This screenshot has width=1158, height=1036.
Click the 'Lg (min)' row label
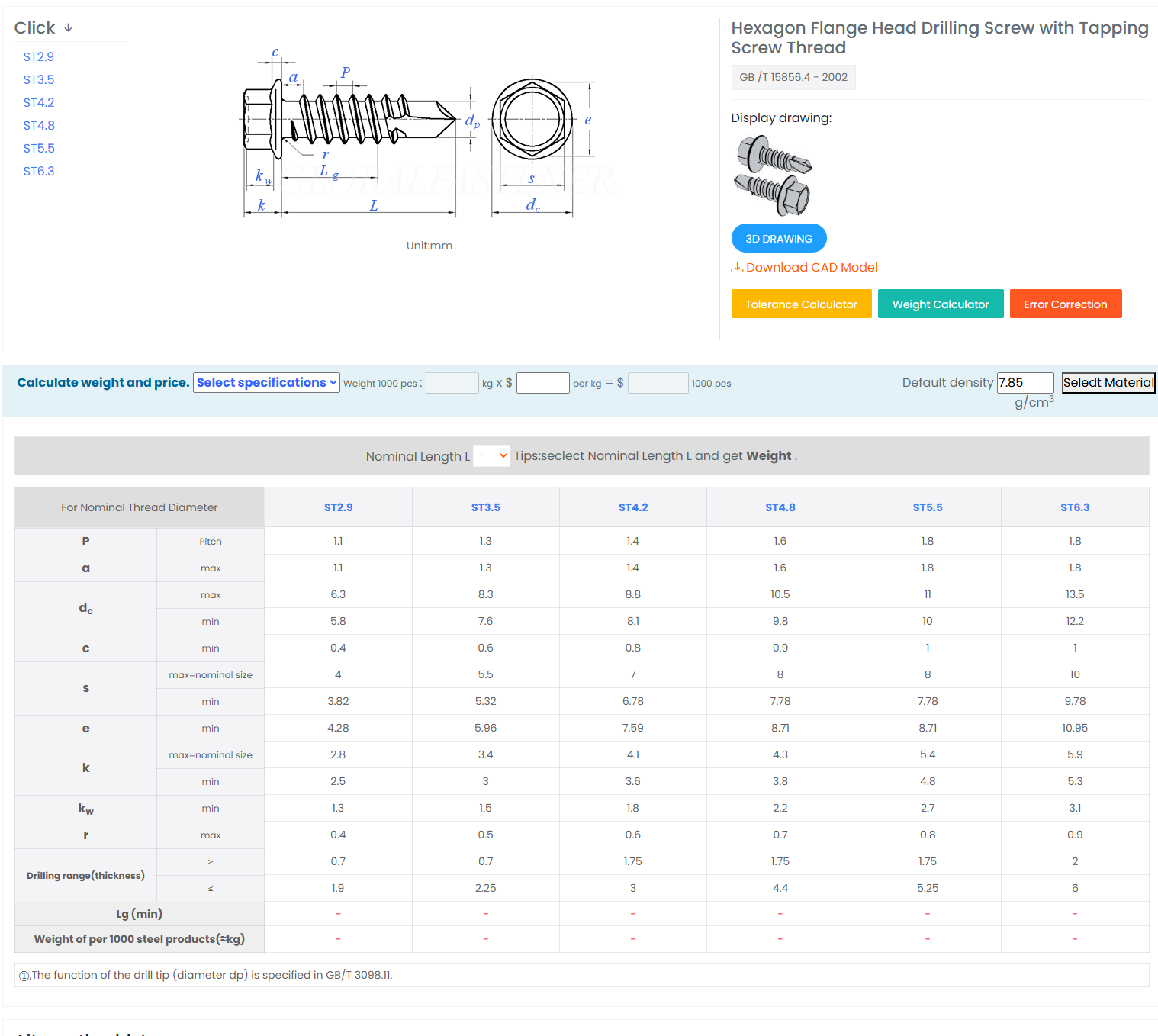pyautogui.click(x=140, y=914)
